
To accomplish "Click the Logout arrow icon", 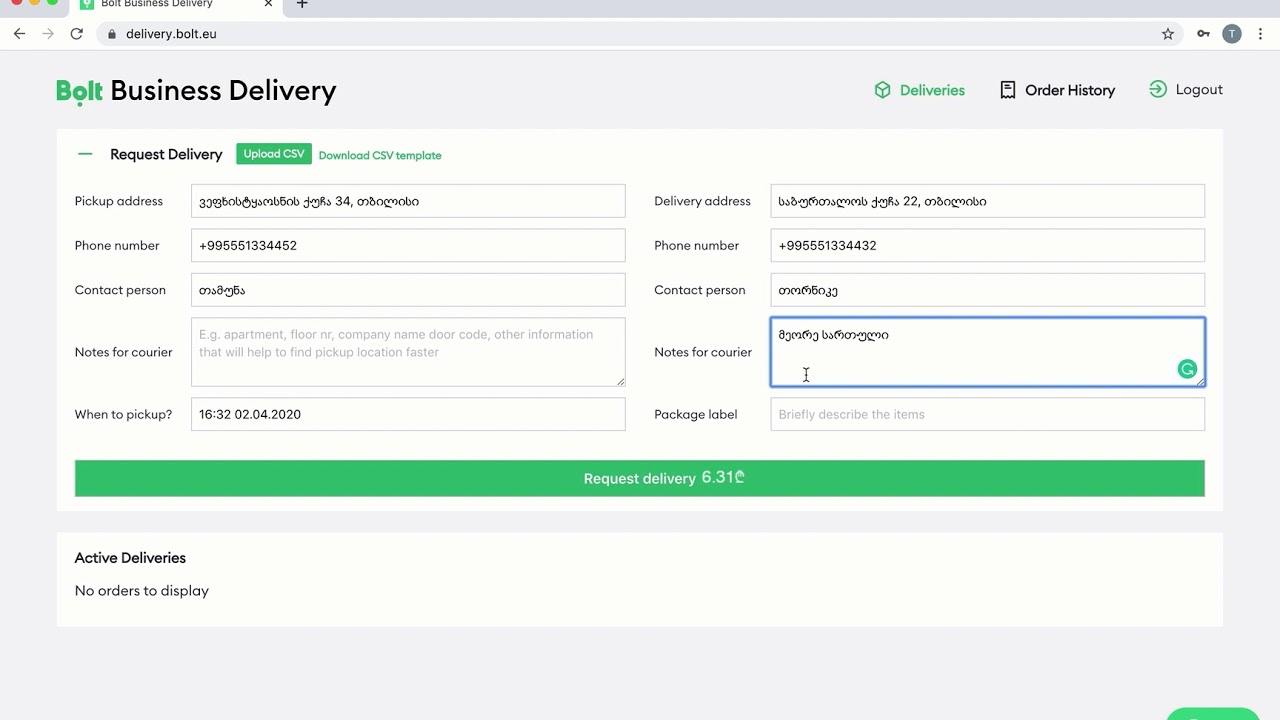I will [x=1158, y=89].
